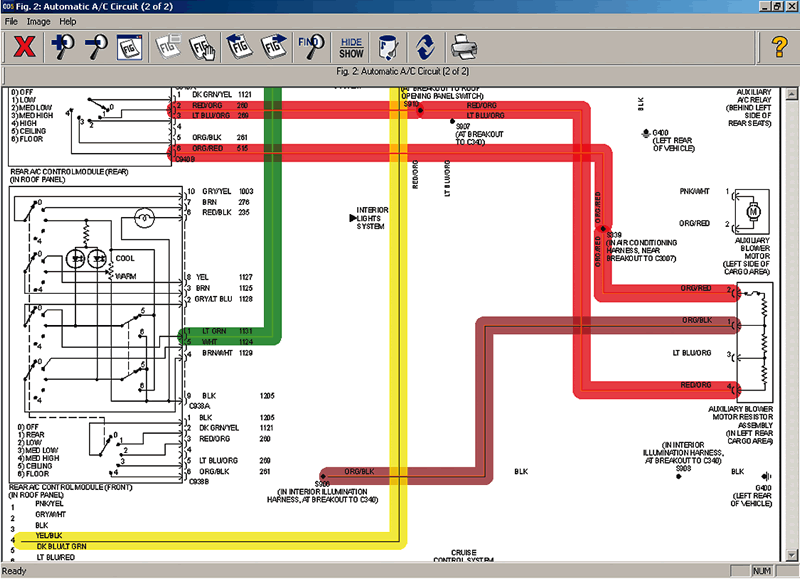This screenshot has height=579, width=800.
Task: Click the blue refresh arrows icon
Action: coord(425,47)
